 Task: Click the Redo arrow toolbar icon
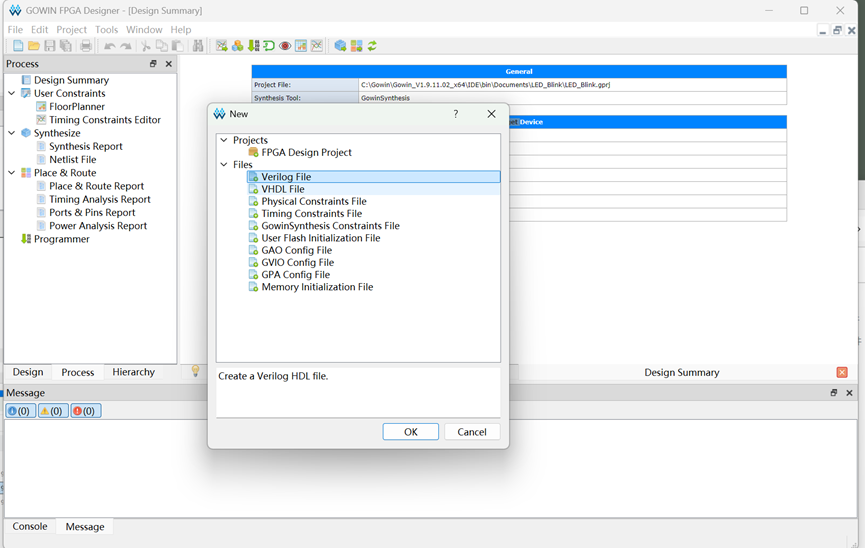point(126,46)
